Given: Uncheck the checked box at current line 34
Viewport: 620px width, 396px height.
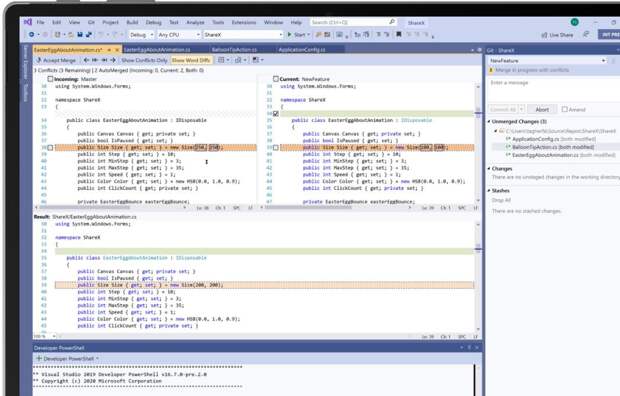Looking at the screenshot, I should click(x=276, y=114).
